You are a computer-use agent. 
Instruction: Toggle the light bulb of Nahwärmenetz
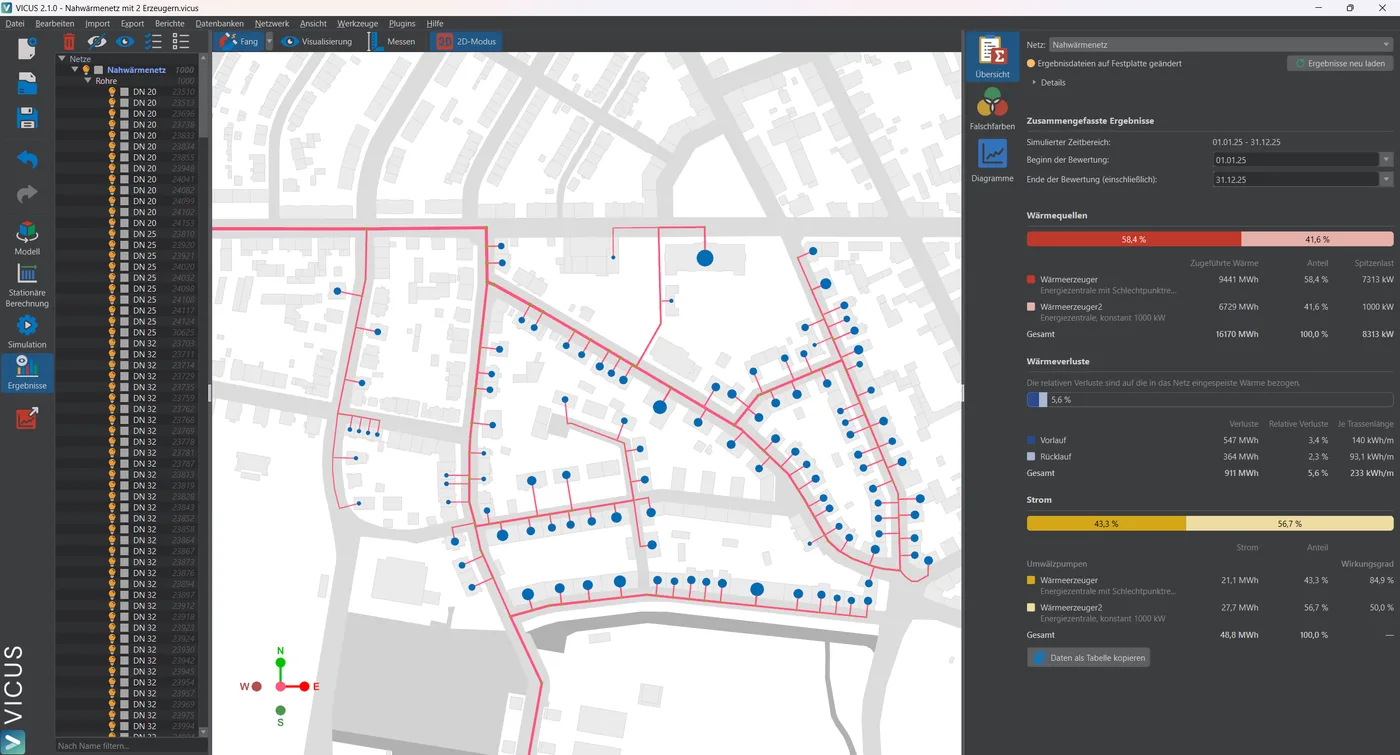(x=86, y=70)
